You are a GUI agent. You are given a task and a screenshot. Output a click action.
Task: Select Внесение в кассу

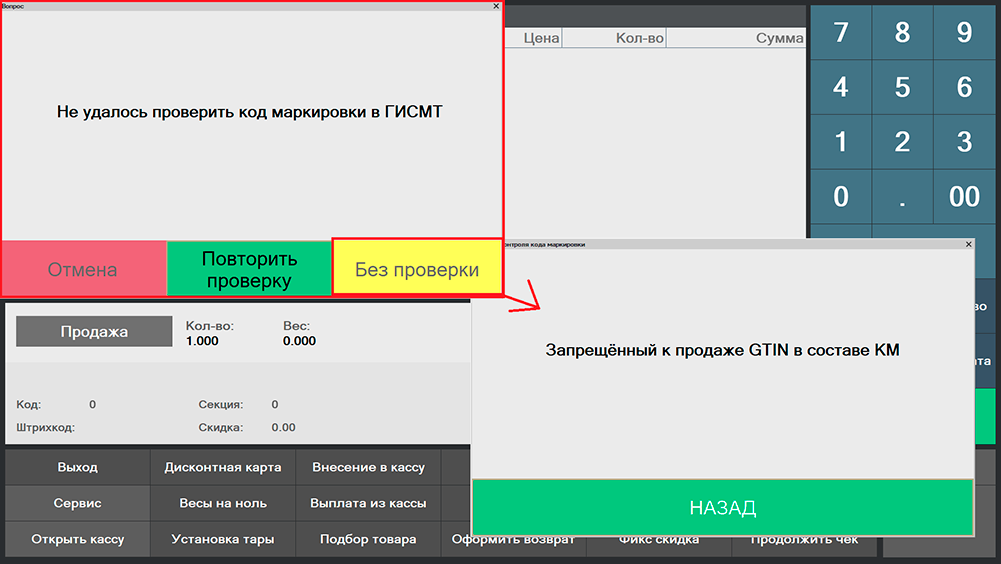click(x=368, y=467)
